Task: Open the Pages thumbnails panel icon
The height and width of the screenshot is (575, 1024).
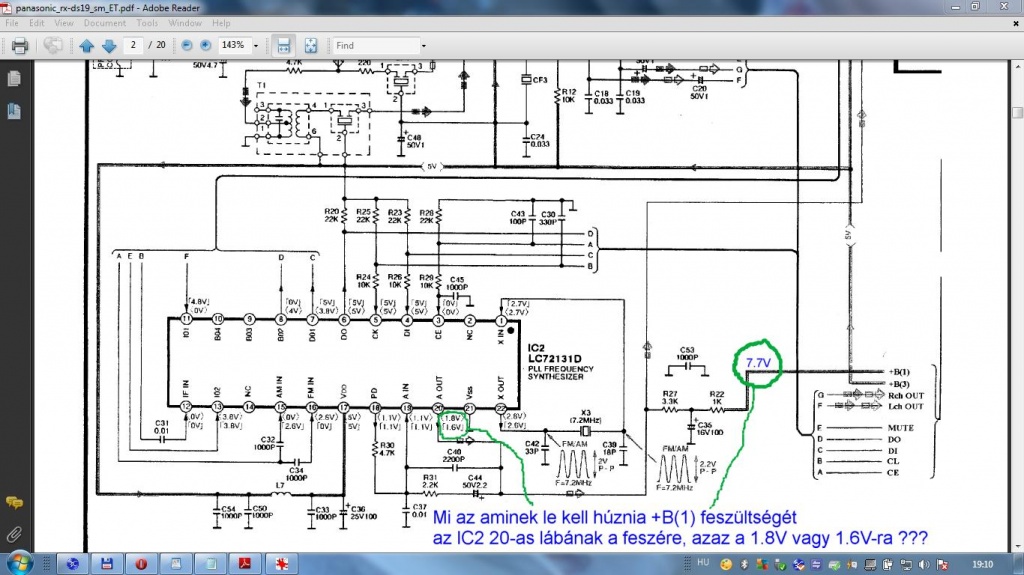Action: (14, 79)
